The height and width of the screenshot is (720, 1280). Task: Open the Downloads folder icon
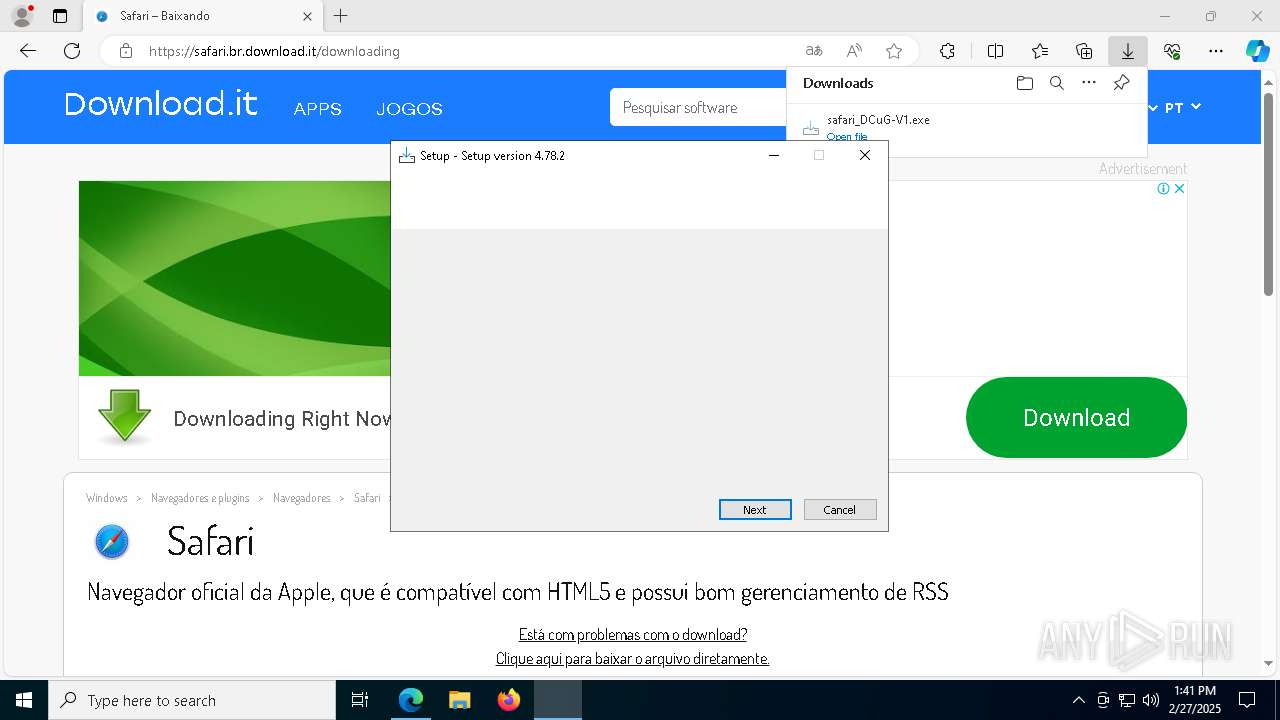coord(1024,83)
